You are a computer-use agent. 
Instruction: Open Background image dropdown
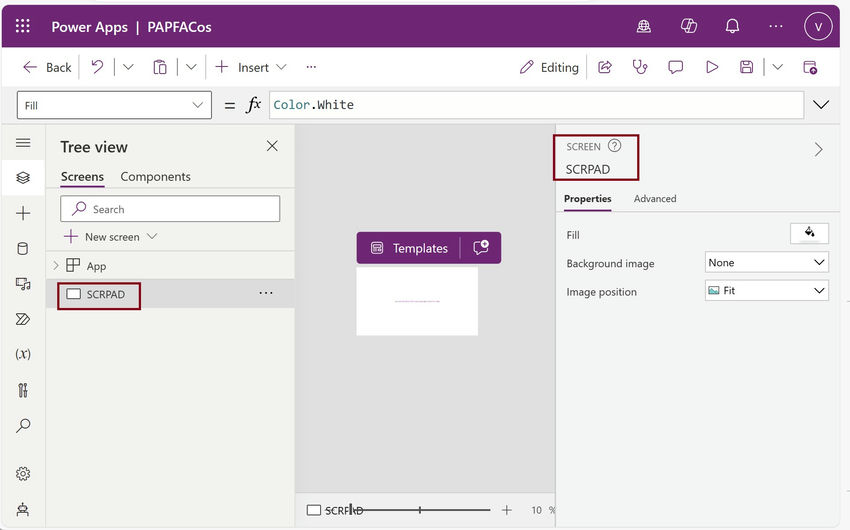point(767,263)
